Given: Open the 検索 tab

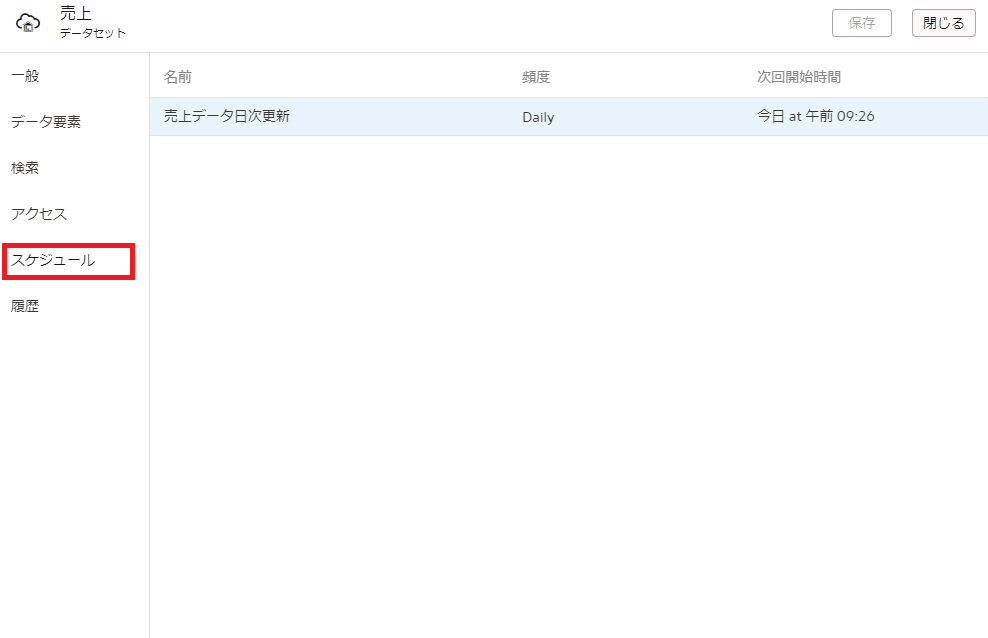Looking at the screenshot, I should 25,168.
